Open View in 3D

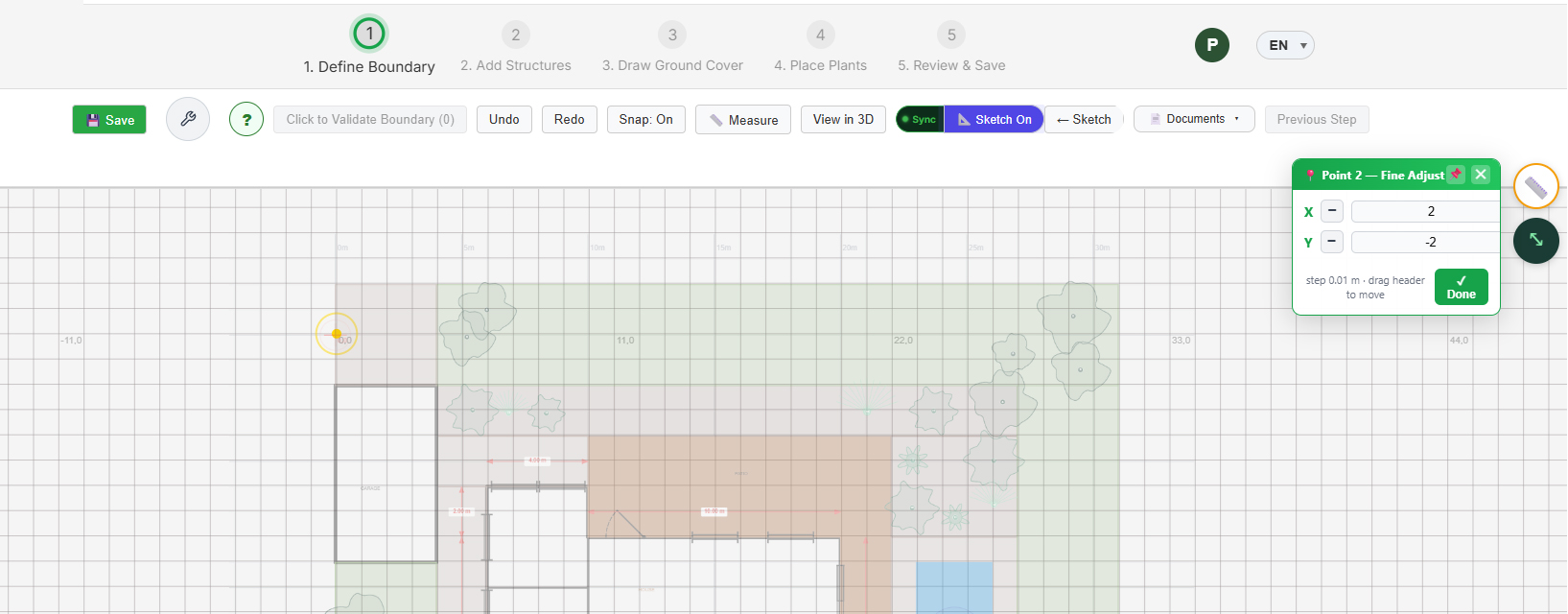coord(843,119)
